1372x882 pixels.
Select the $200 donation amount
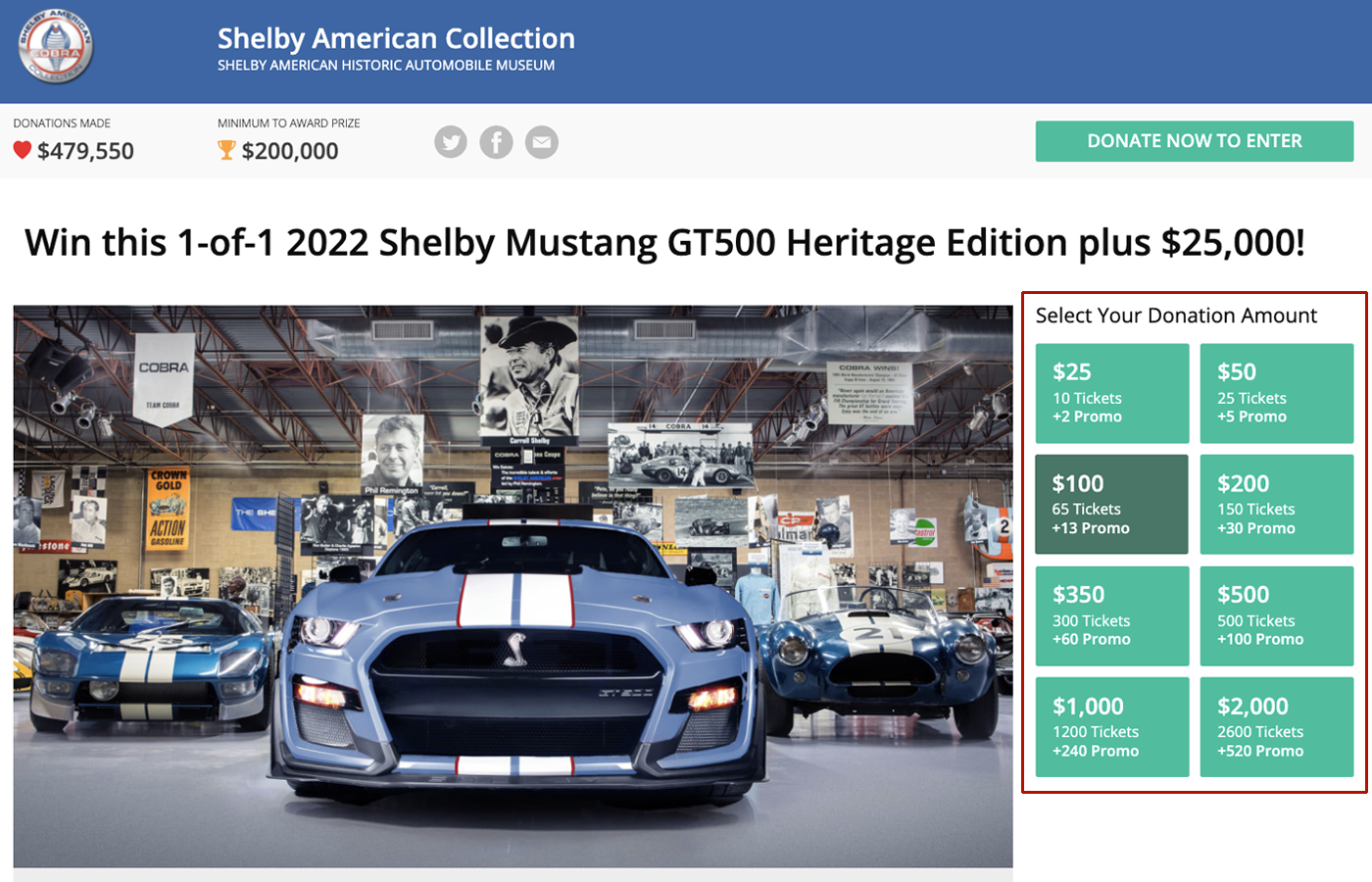coord(1277,504)
